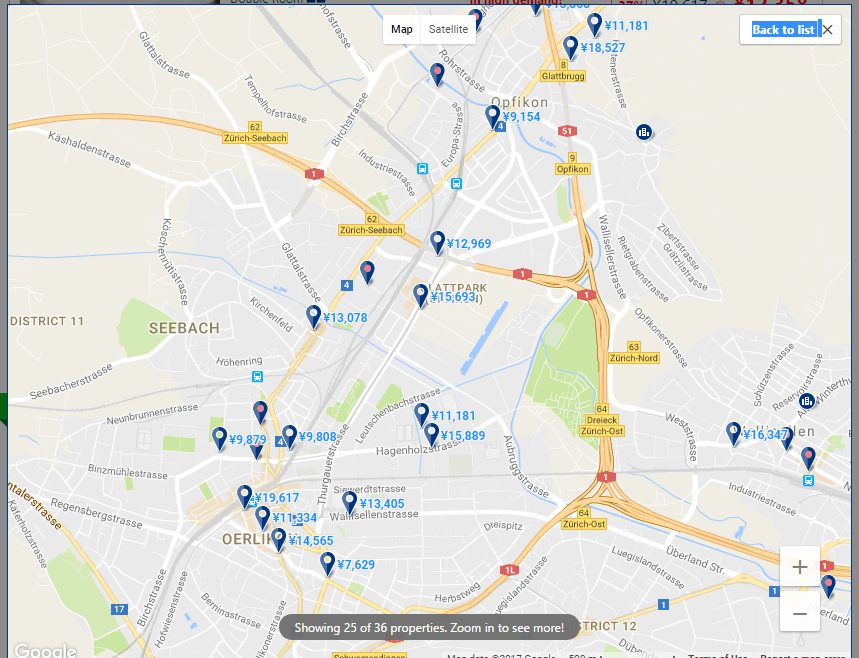Viewport: 859px width, 658px height.
Task: Select the ¥13,078 hotel pin
Action: coord(313,317)
